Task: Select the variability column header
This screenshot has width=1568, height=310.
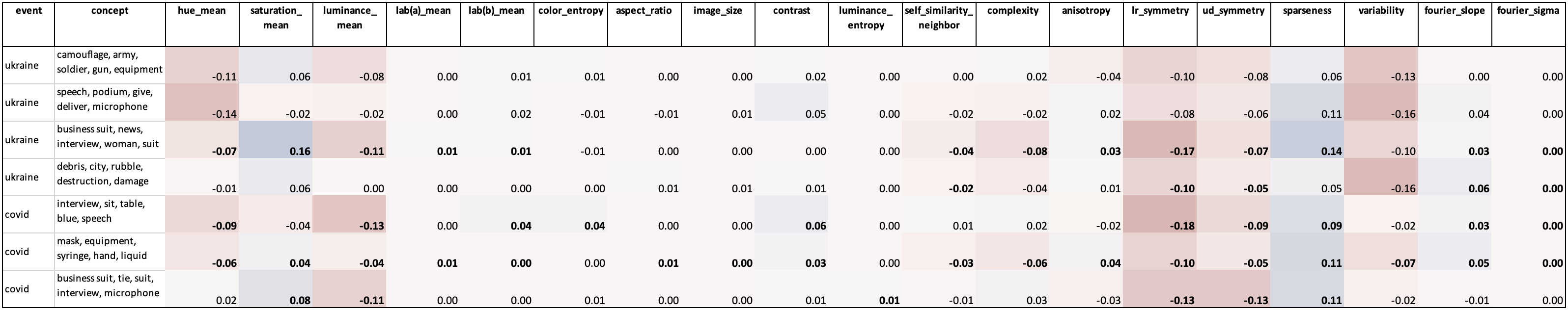Action: tap(1380, 11)
